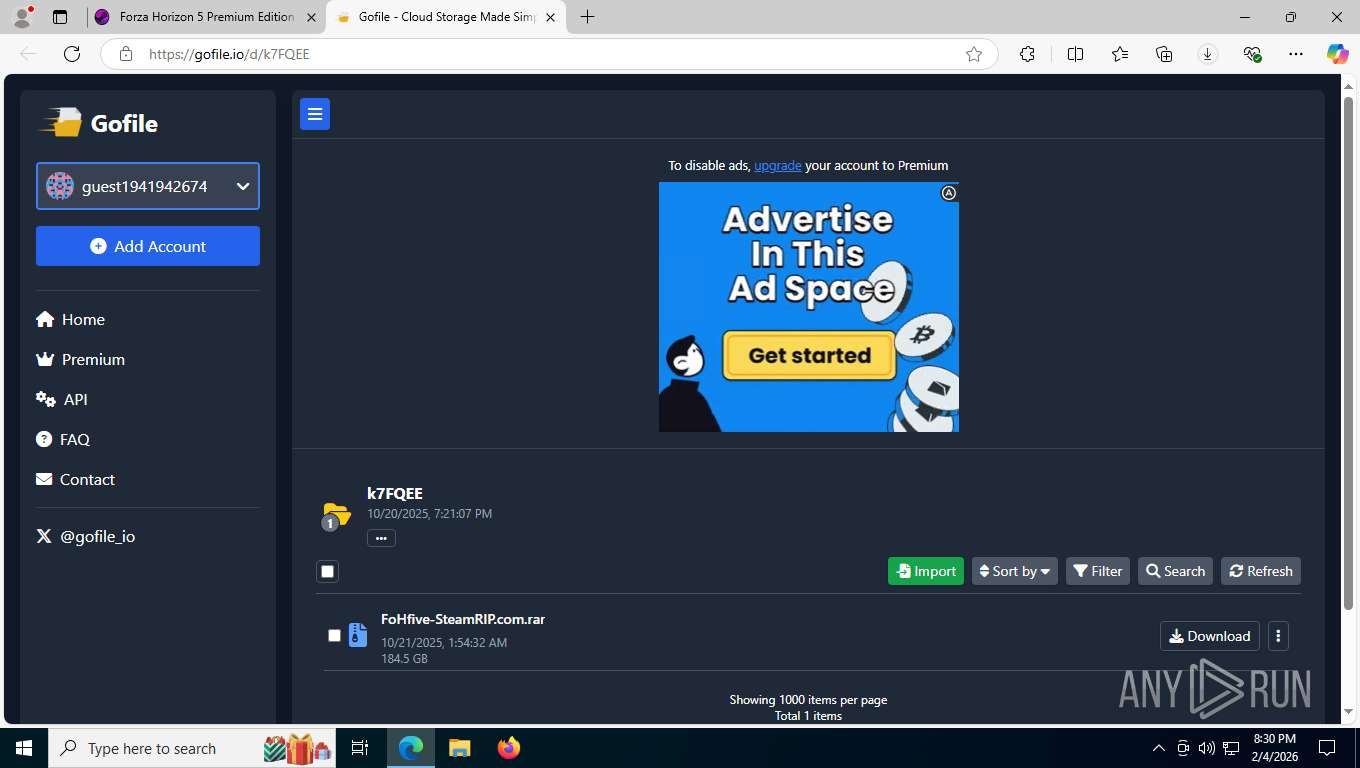The width and height of the screenshot is (1360, 768).
Task: Show hidden system tray icons
Action: pyautogui.click(x=1159, y=748)
